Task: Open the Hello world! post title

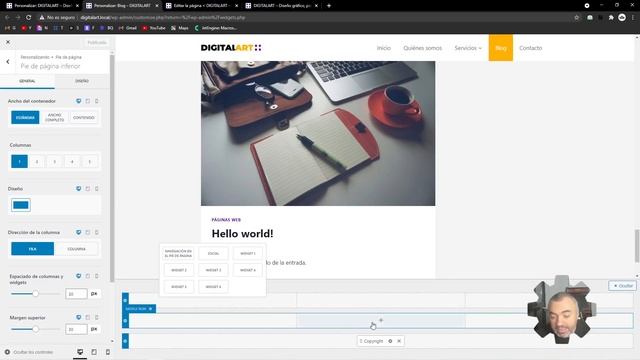Action: [242, 233]
